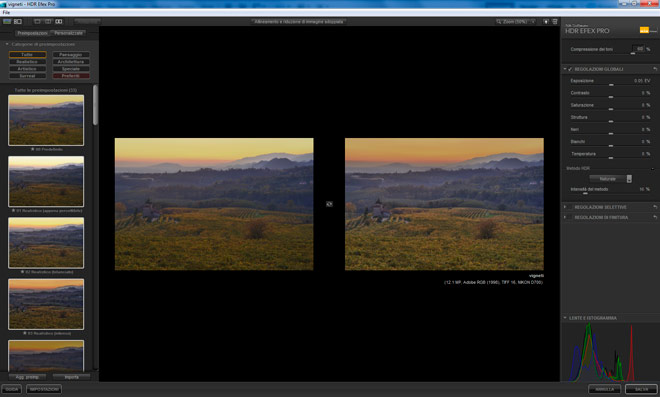This screenshot has width=660, height=397.
Task: Filter presets by Paesaggio category
Action: pyautogui.click(x=71, y=55)
